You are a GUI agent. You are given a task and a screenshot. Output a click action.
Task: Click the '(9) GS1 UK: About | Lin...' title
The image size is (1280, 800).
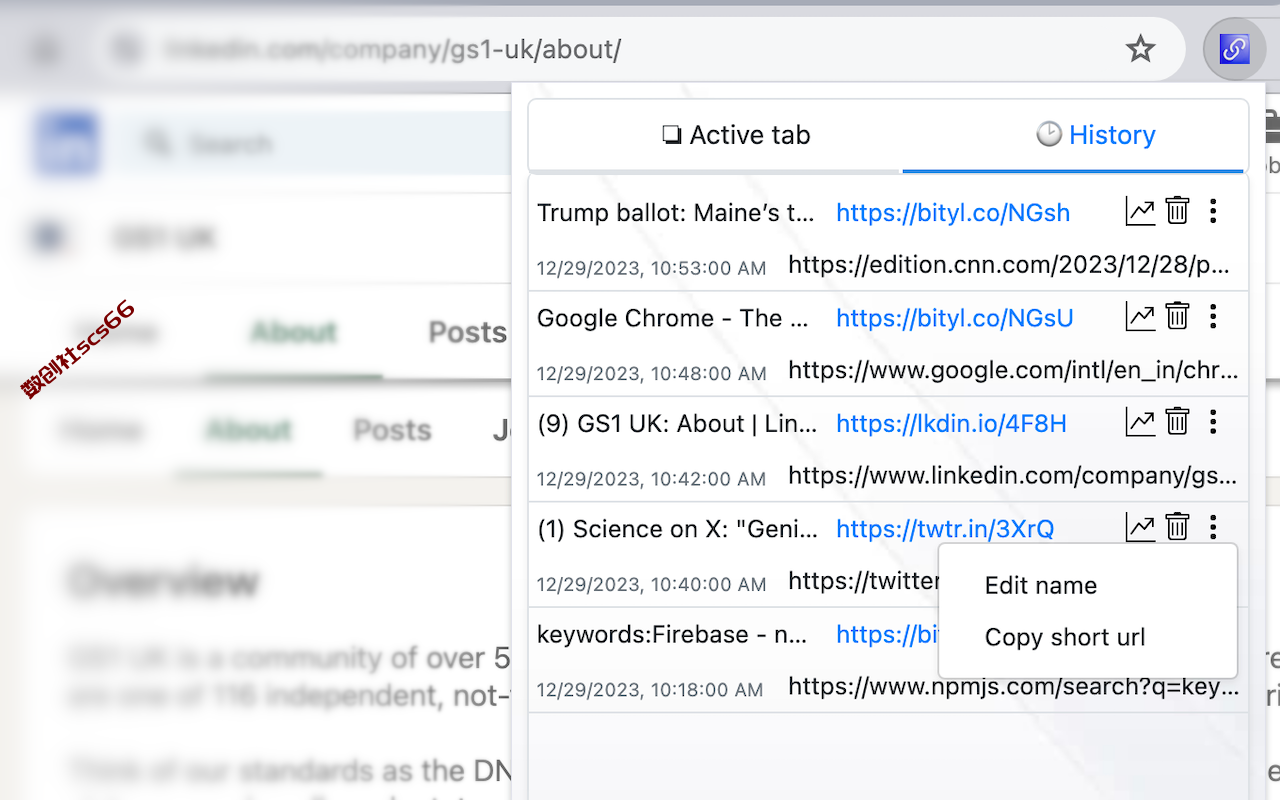pos(677,424)
